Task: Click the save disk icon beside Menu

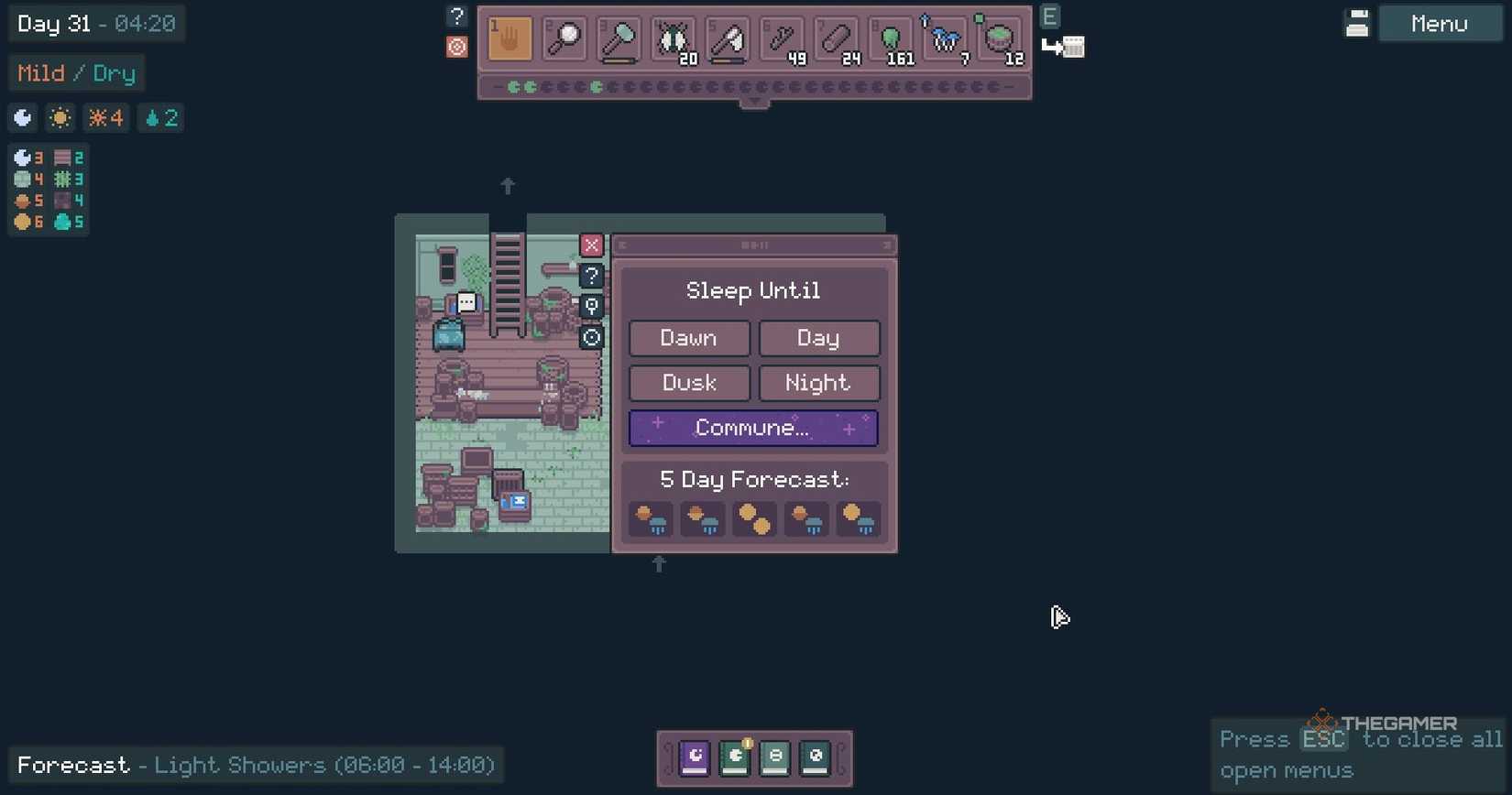Action: [1357, 24]
